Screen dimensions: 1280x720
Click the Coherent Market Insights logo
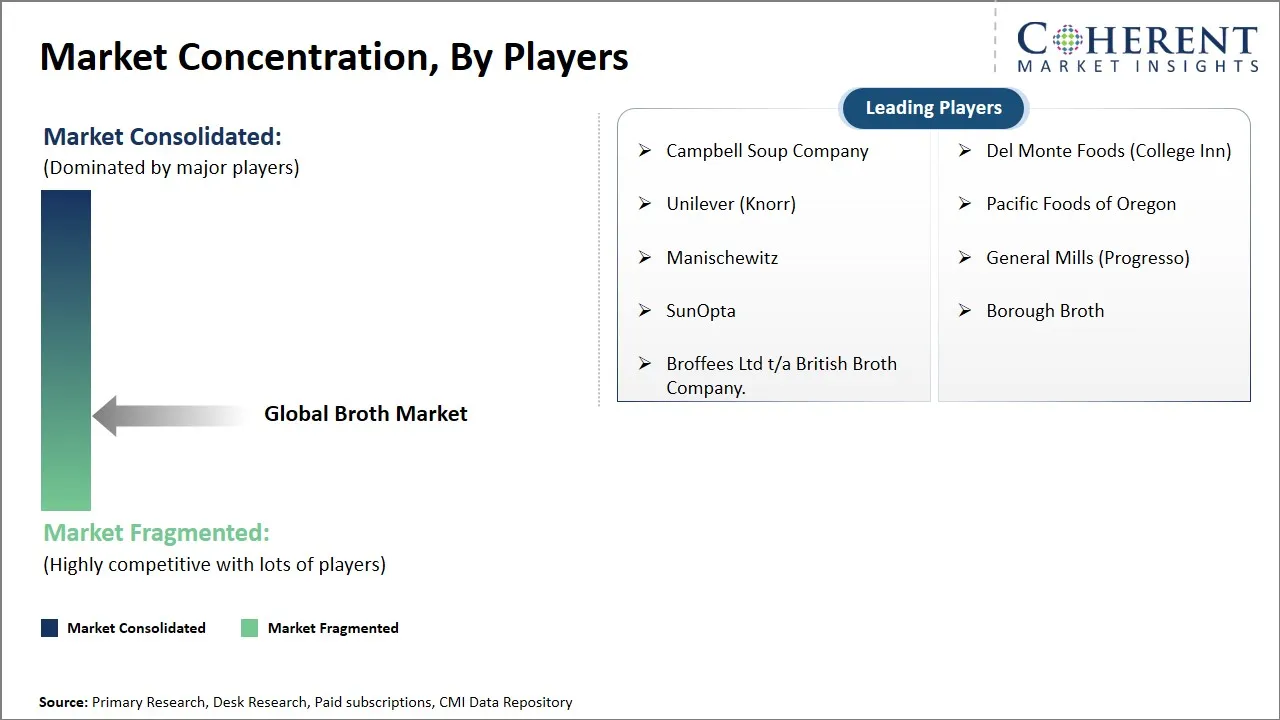1137,47
